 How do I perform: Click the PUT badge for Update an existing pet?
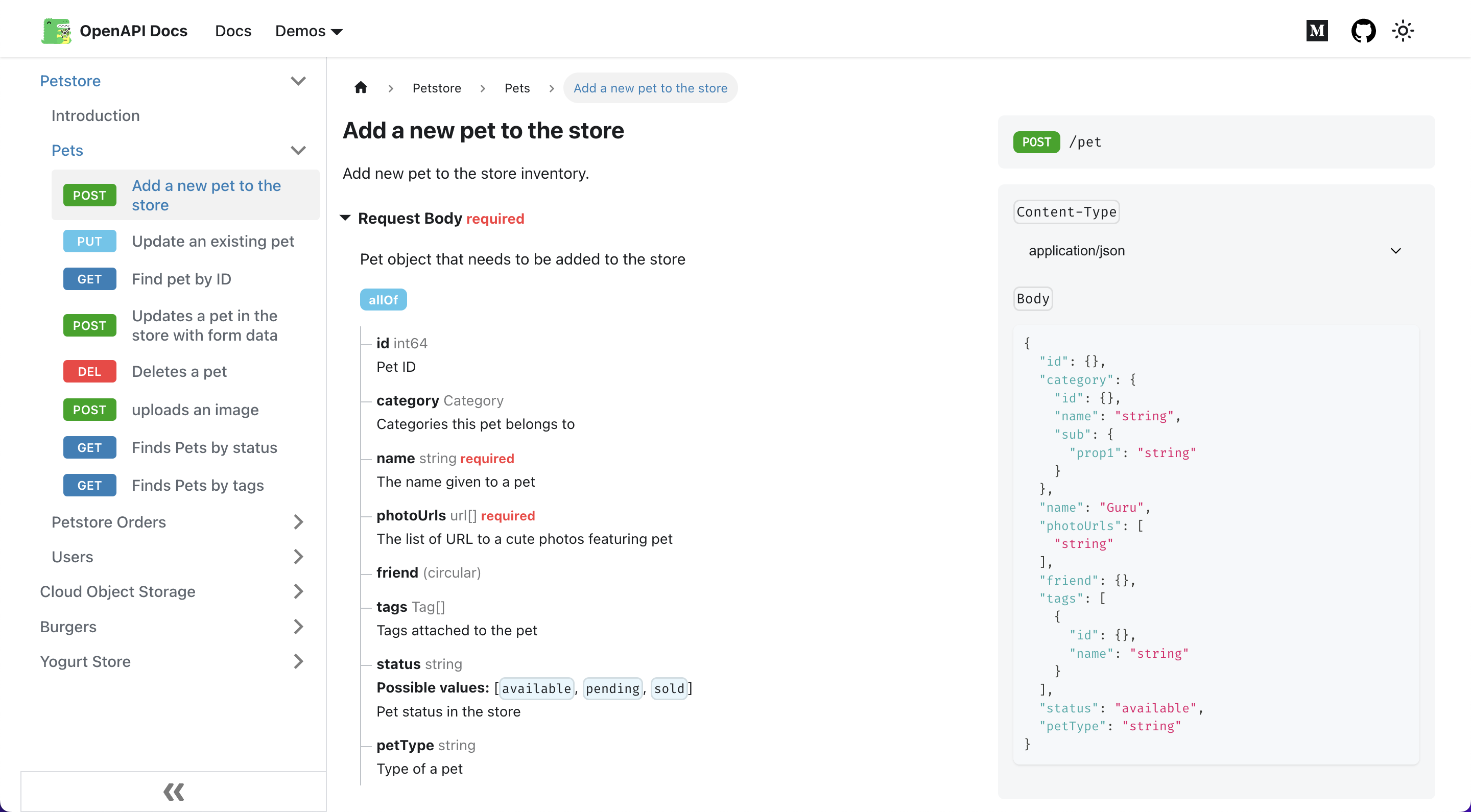point(90,241)
